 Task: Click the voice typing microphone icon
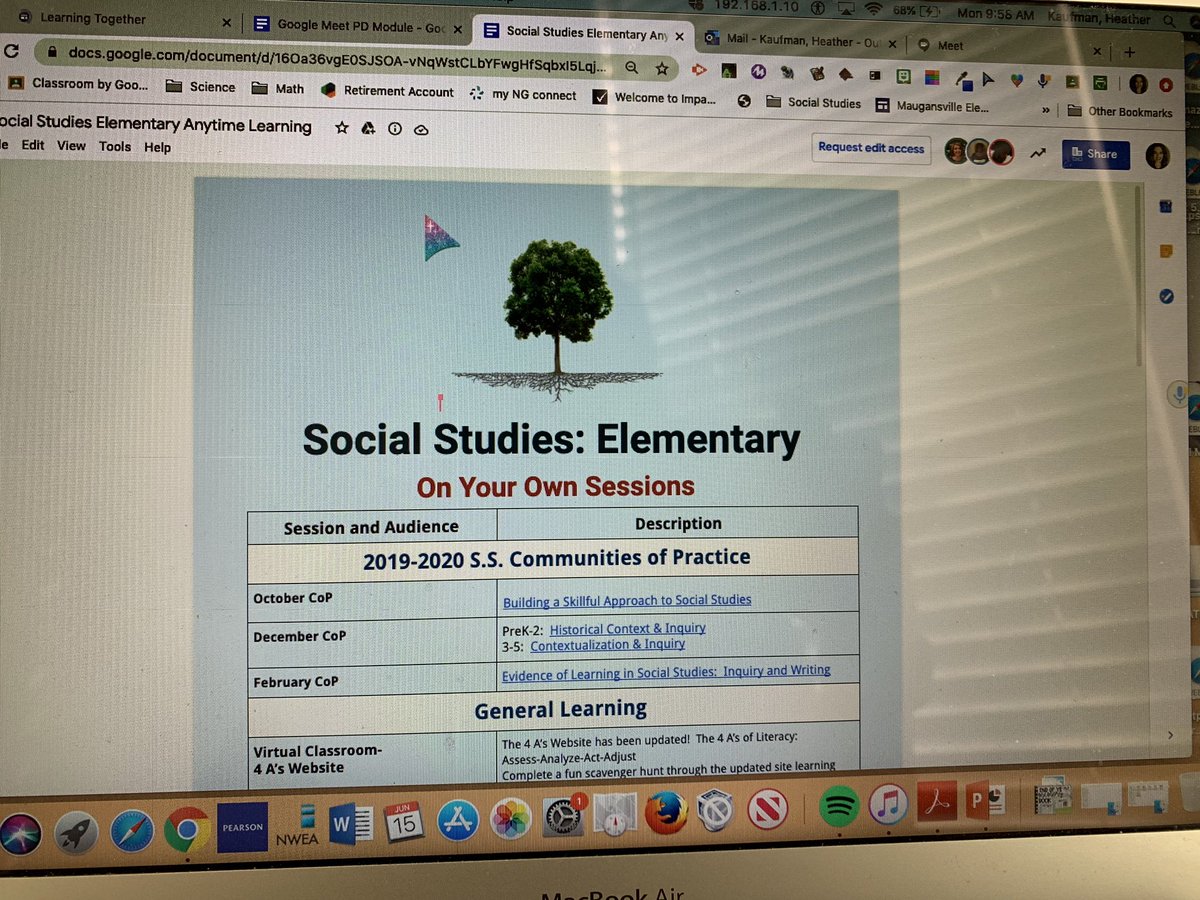[x=1181, y=394]
